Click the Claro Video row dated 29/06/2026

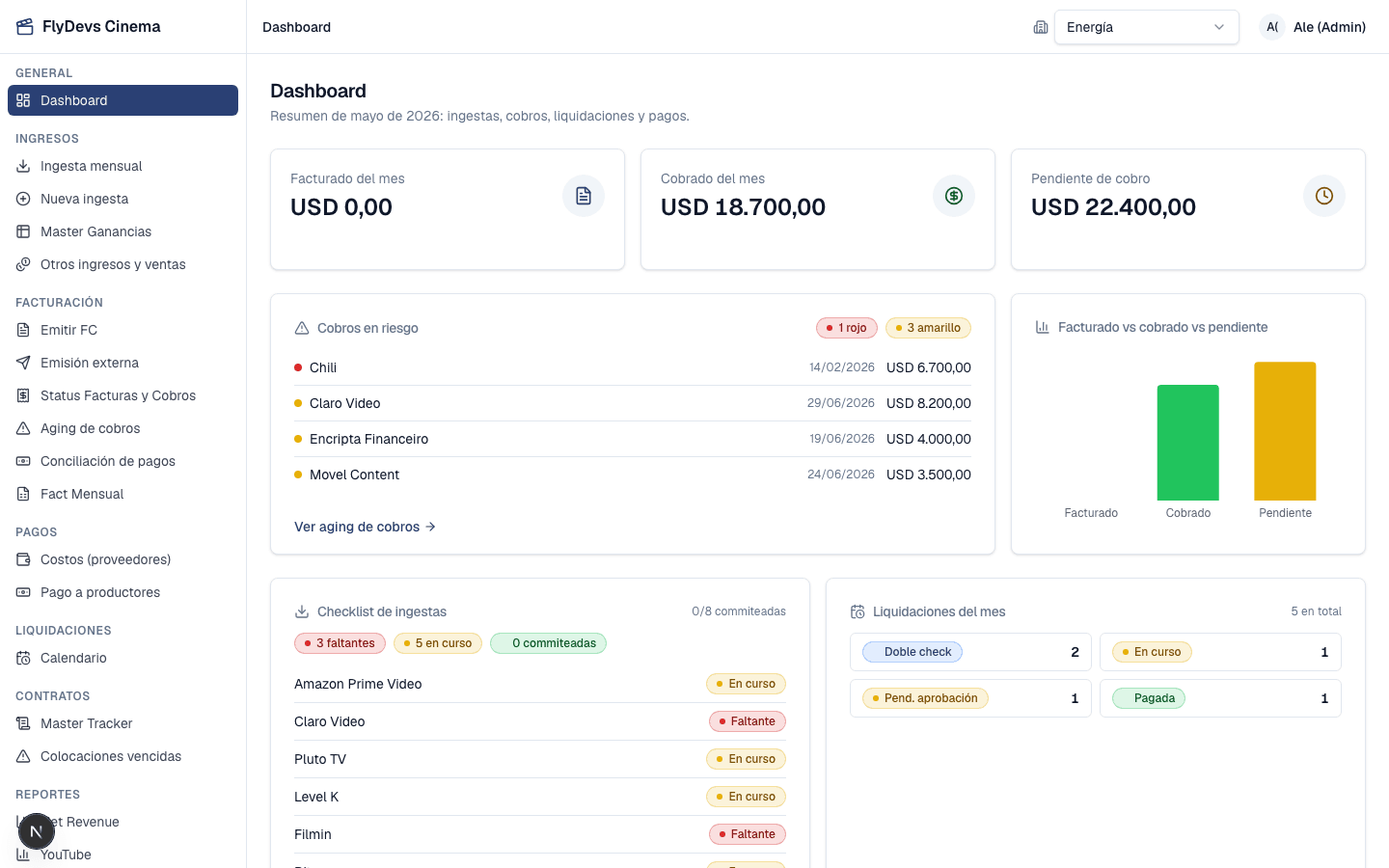[x=633, y=403]
